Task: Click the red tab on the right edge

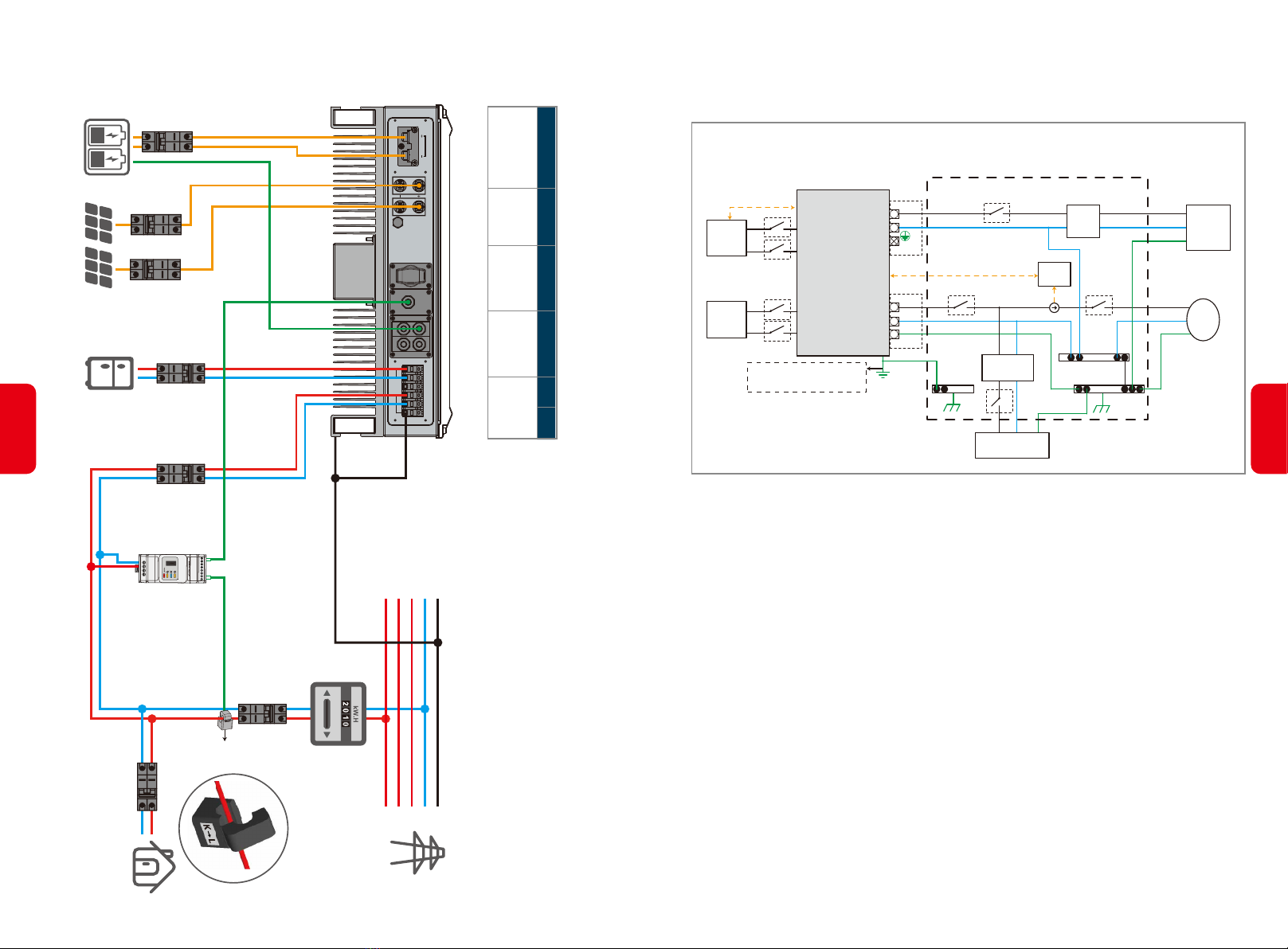Action: [x=1270, y=428]
